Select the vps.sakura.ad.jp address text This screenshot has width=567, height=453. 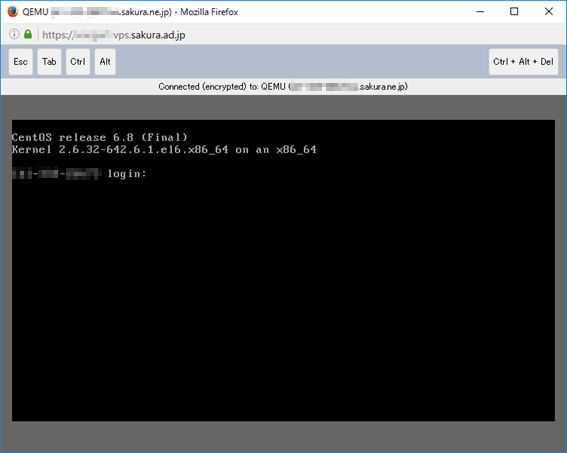(149, 35)
